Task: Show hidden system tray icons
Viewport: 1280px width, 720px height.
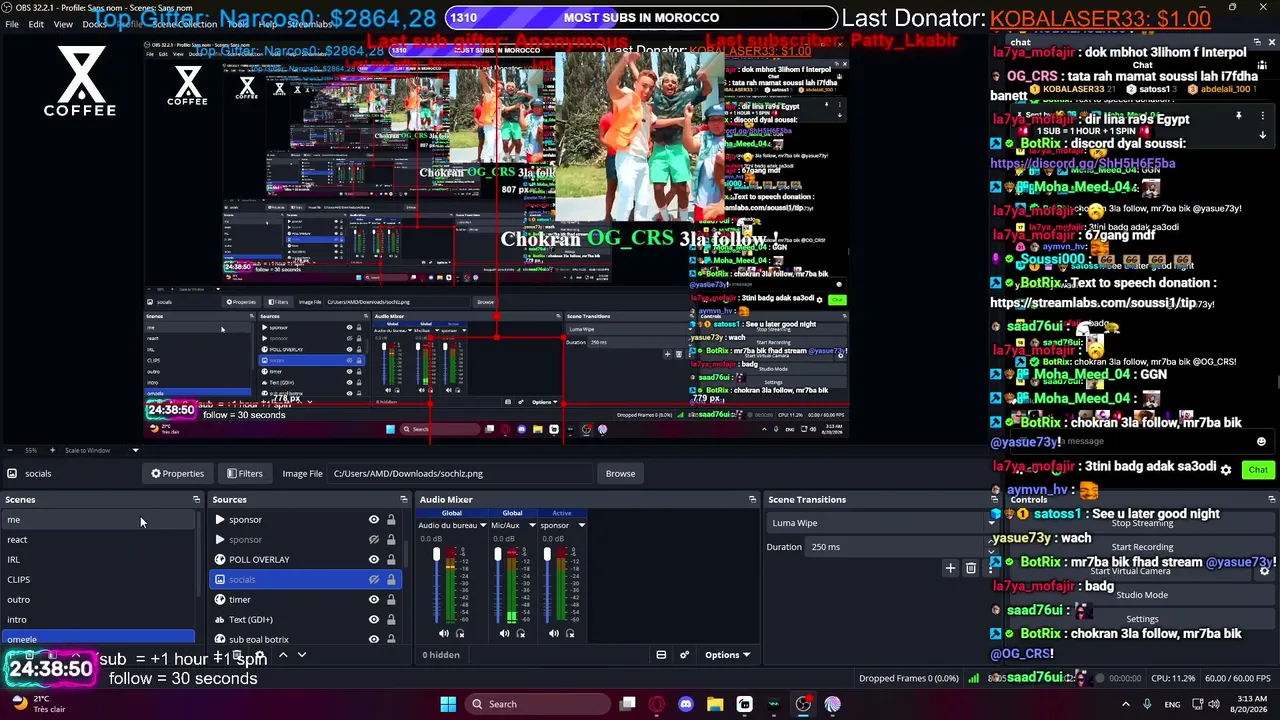Action: point(1125,704)
